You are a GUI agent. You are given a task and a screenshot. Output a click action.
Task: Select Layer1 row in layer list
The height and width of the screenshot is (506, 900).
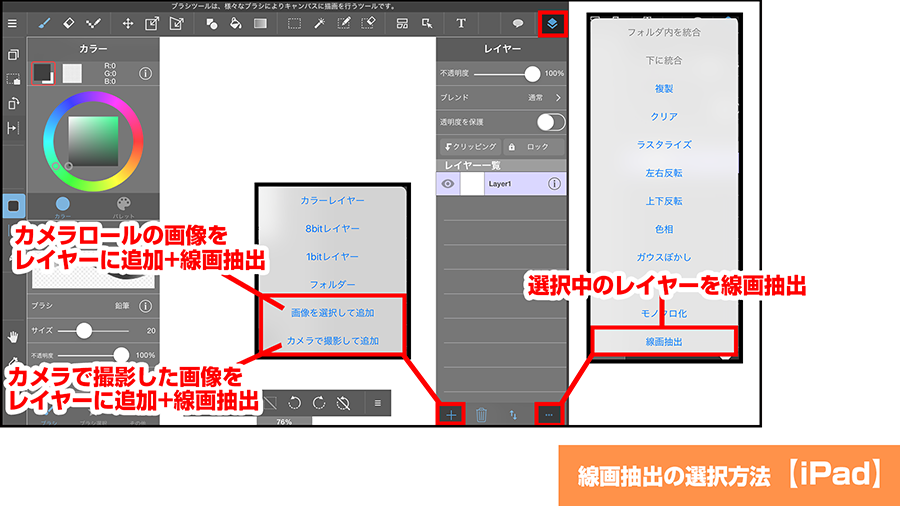coord(501,184)
